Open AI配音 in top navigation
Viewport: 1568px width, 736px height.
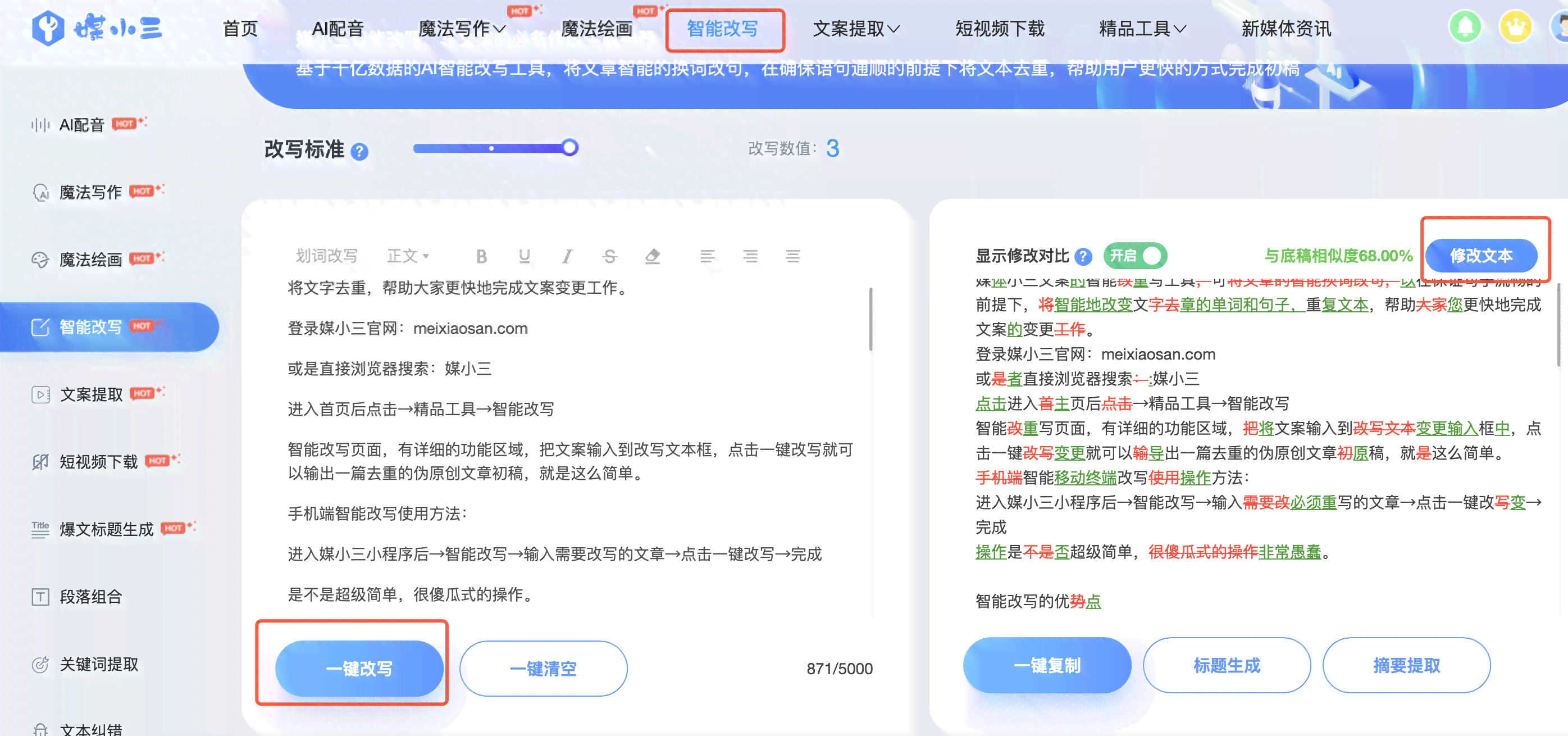coord(338,29)
